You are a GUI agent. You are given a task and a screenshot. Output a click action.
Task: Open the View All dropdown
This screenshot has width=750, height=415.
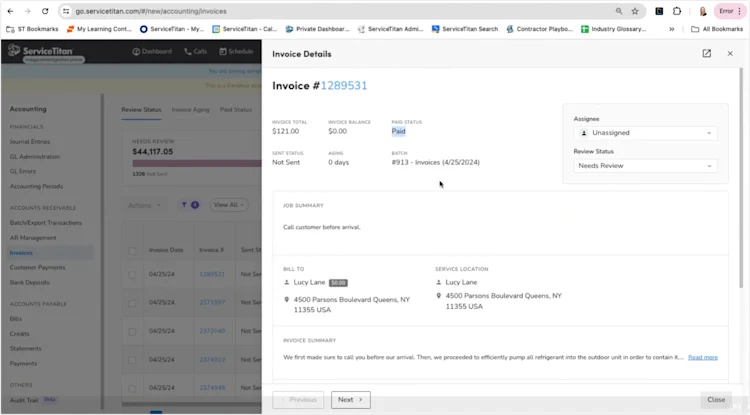pyautogui.click(x=229, y=205)
